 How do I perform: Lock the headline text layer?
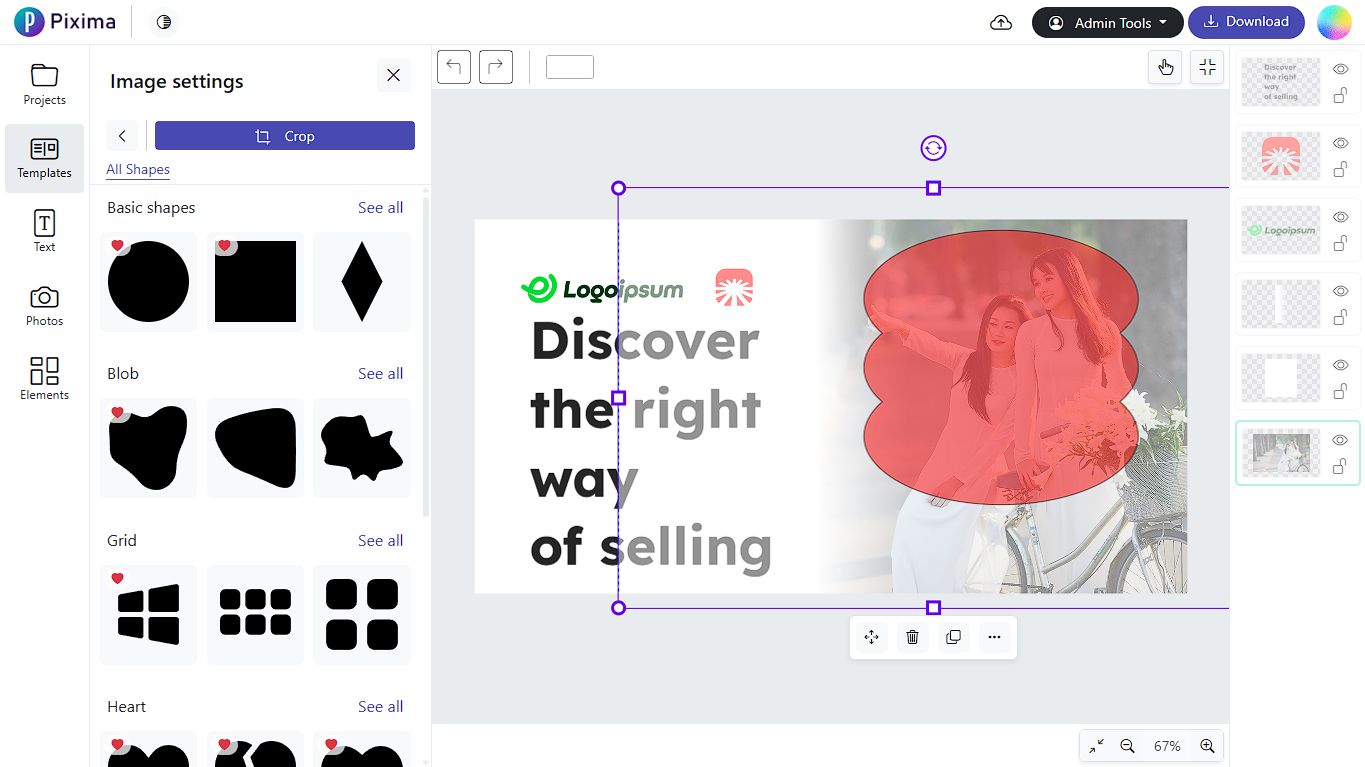click(1341, 96)
